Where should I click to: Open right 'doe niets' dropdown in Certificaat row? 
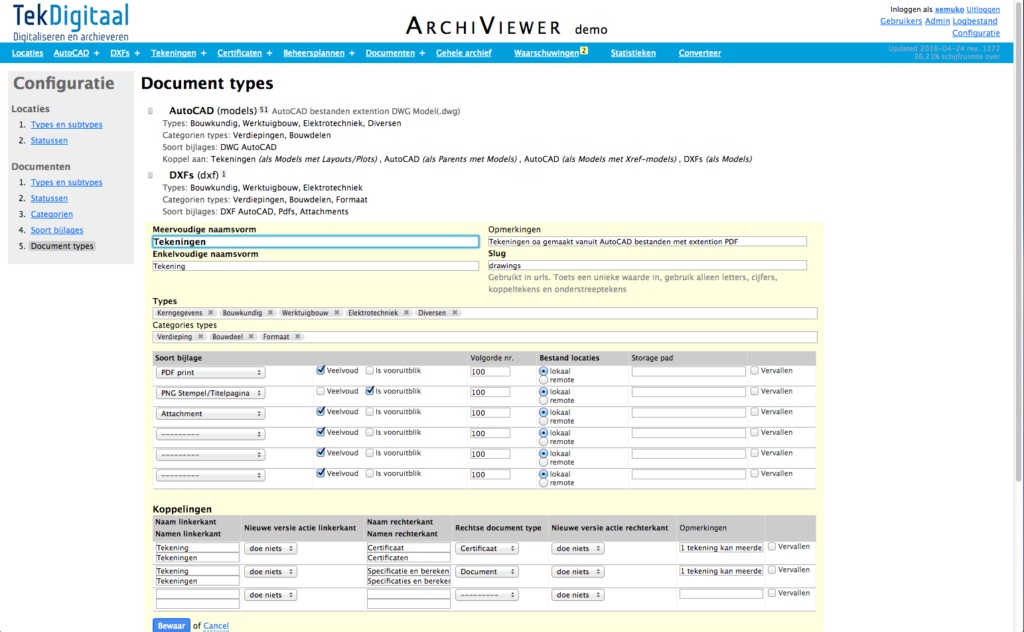point(578,548)
